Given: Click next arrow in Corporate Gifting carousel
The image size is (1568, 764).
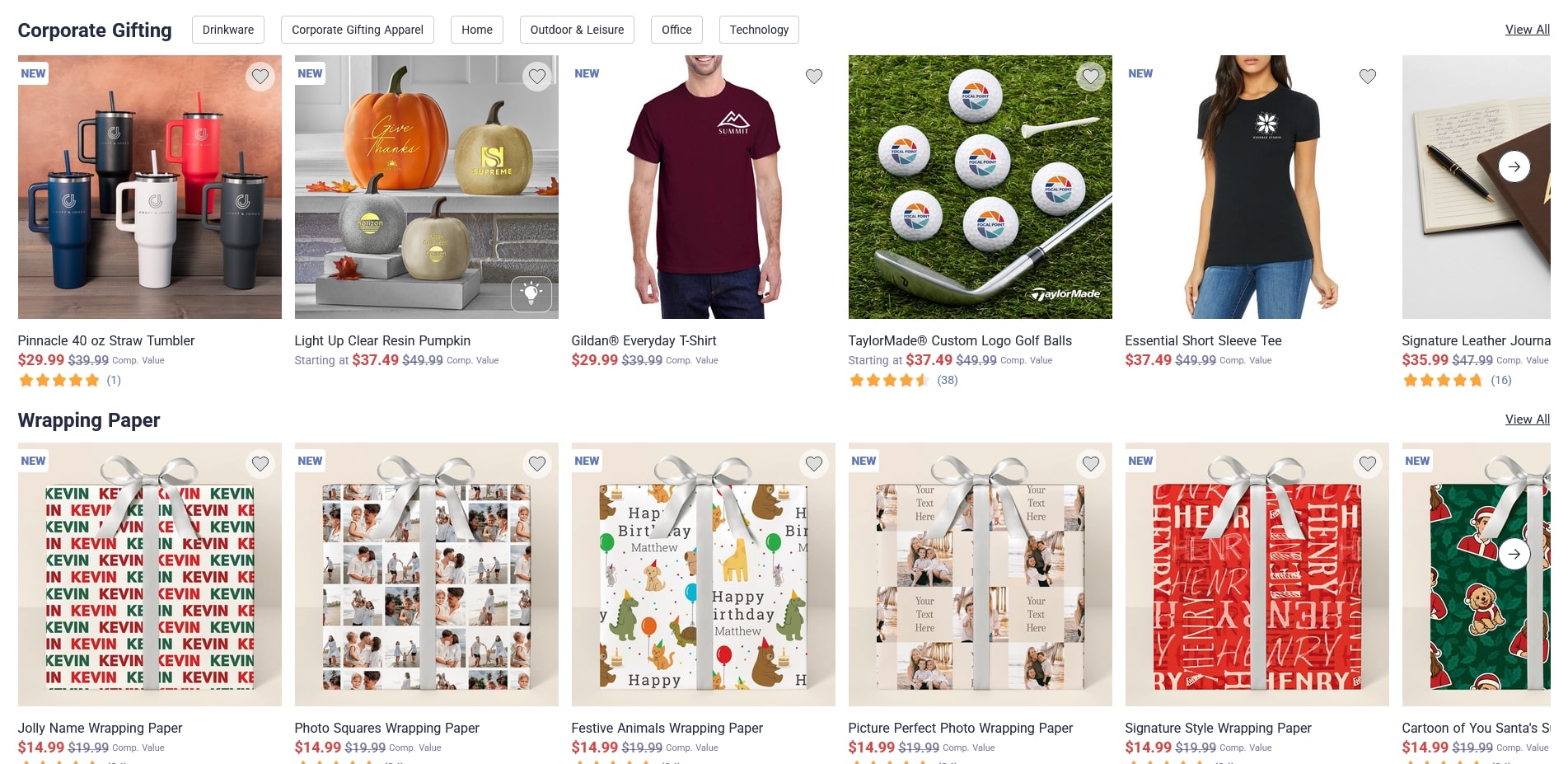Looking at the screenshot, I should click(x=1514, y=166).
